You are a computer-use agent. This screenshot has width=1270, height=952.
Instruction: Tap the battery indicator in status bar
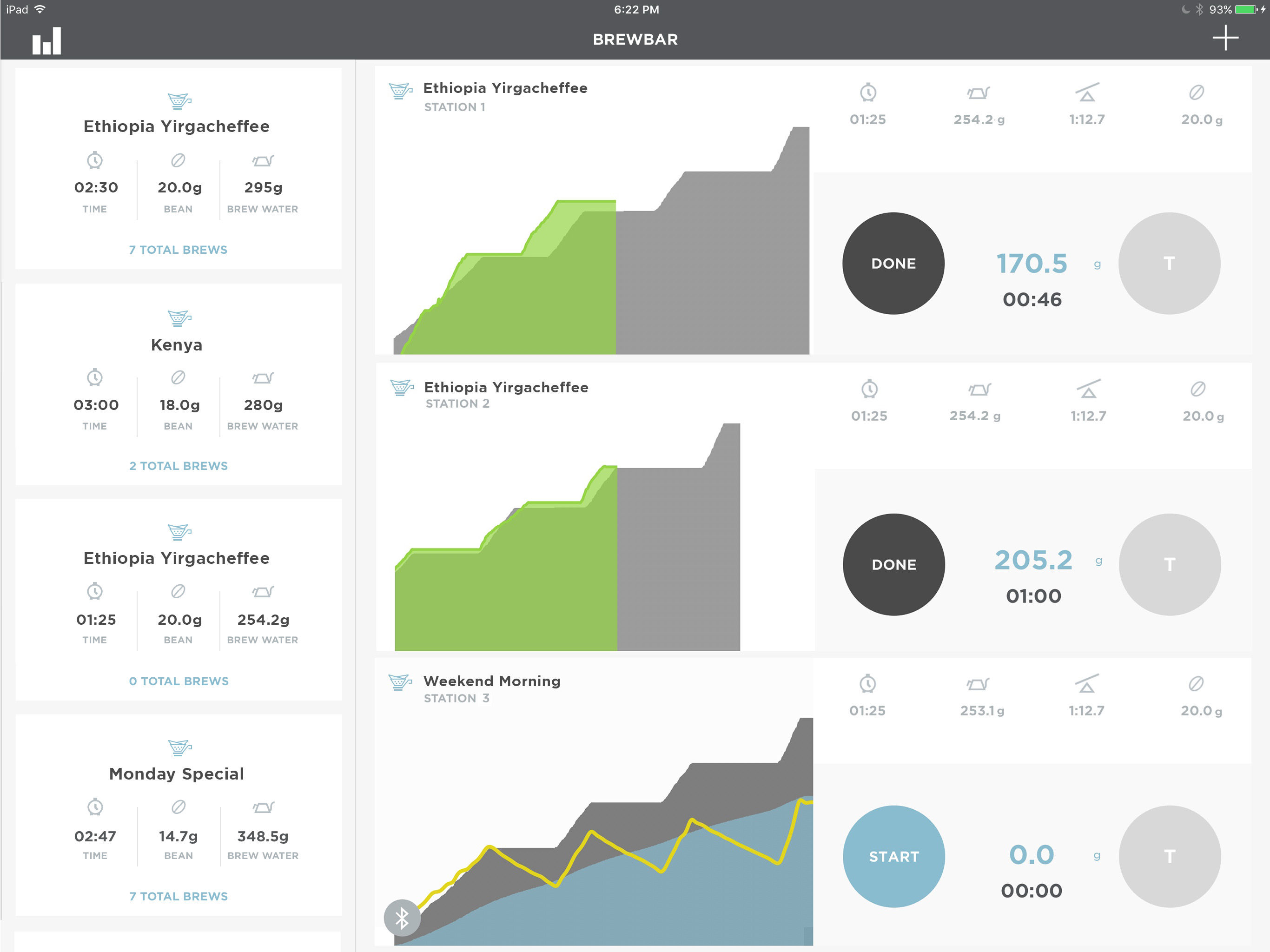1245,9
